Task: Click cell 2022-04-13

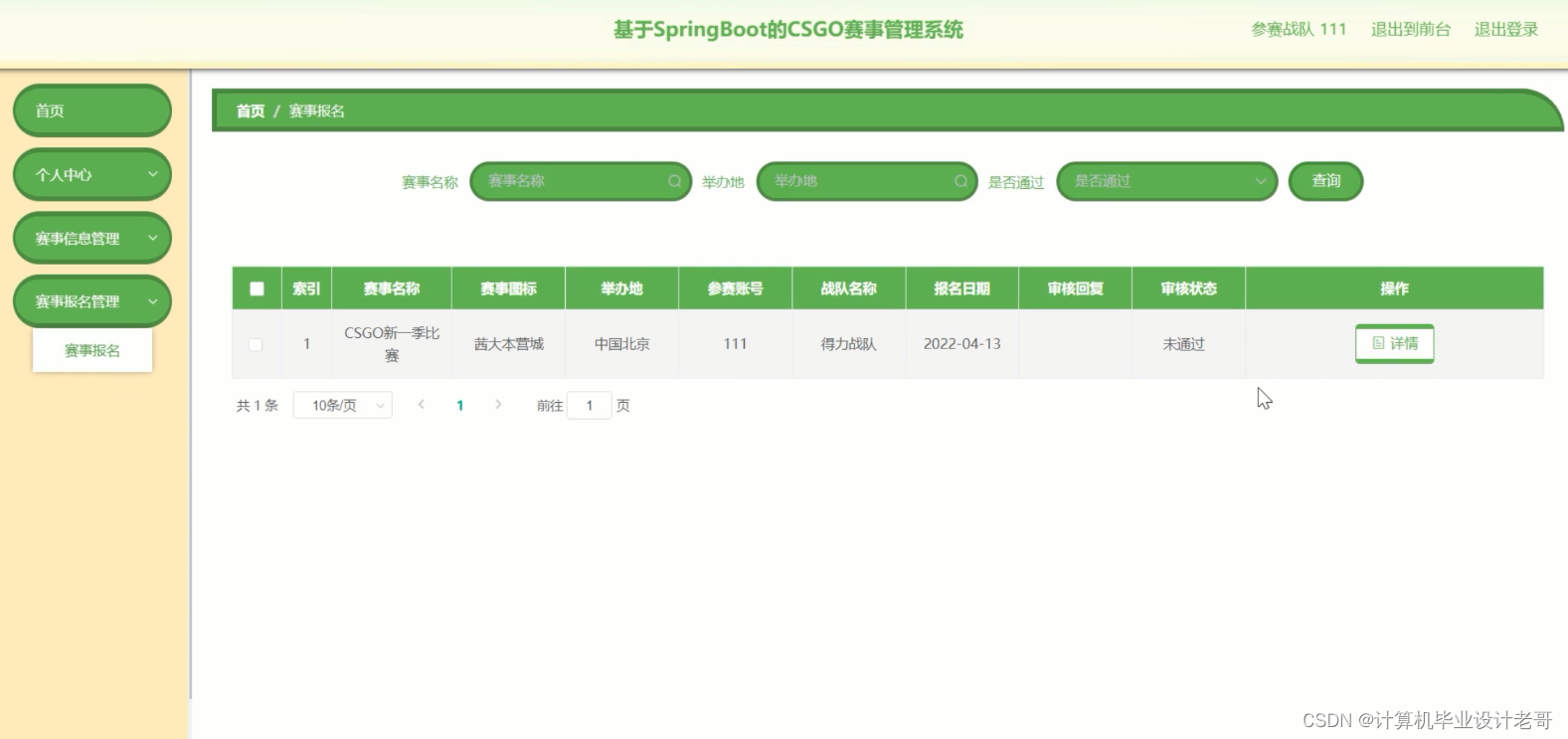Action: click(961, 344)
